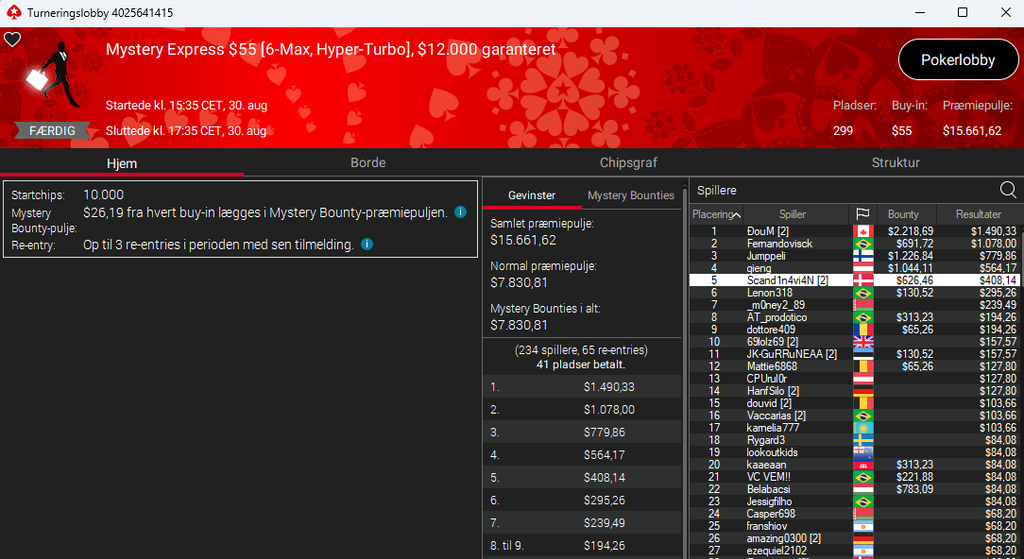Select player AT_prodotico
Viewport: 1024px width, 559px height.
coord(776,317)
